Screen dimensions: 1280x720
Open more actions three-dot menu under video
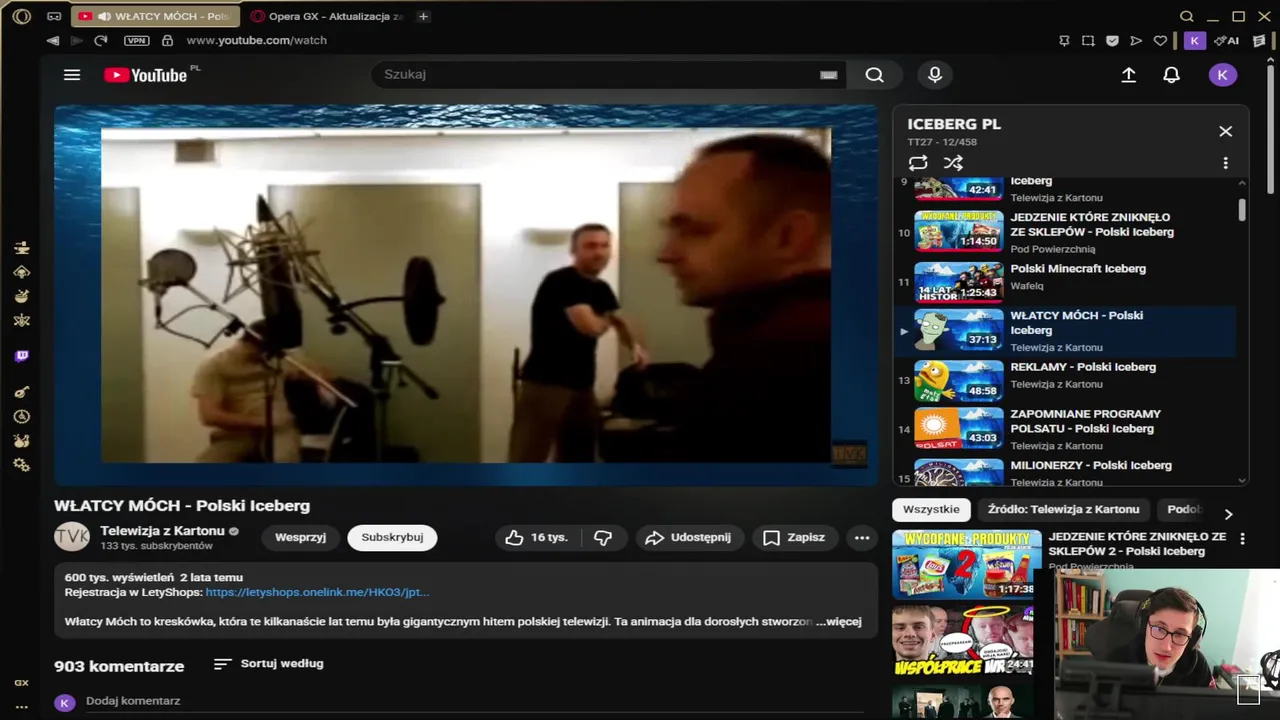(x=862, y=538)
